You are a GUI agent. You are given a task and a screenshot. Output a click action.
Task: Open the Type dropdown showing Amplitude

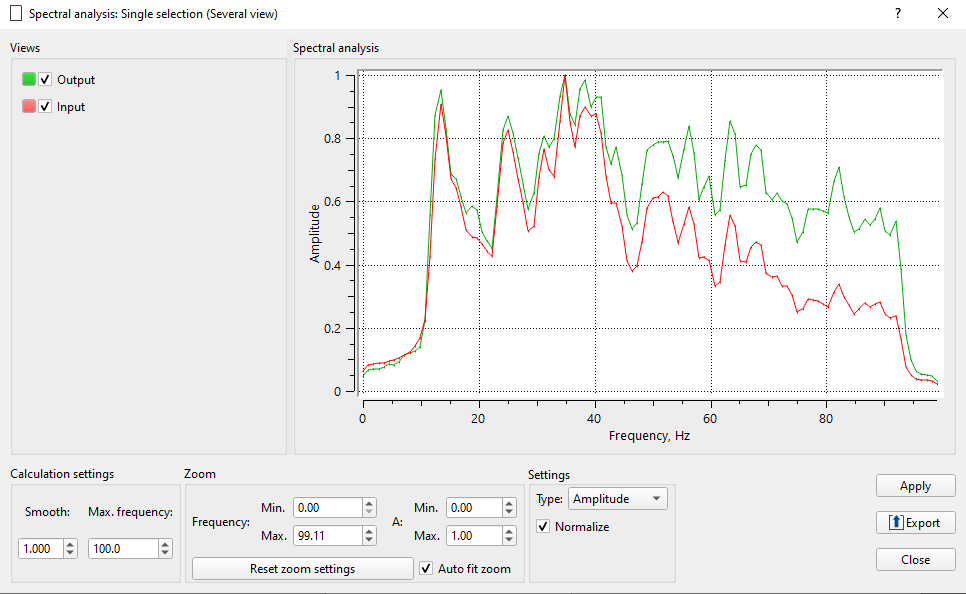pos(617,498)
